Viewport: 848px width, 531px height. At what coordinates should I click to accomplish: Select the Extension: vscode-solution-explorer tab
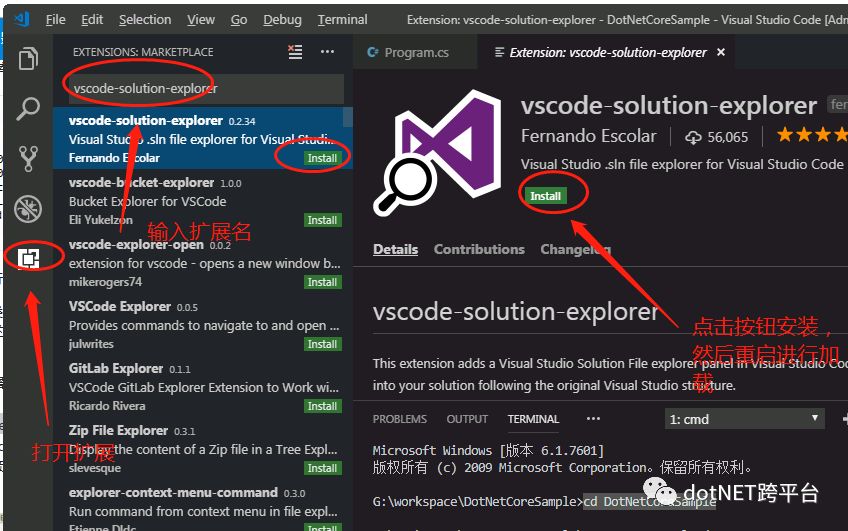coord(608,52)
